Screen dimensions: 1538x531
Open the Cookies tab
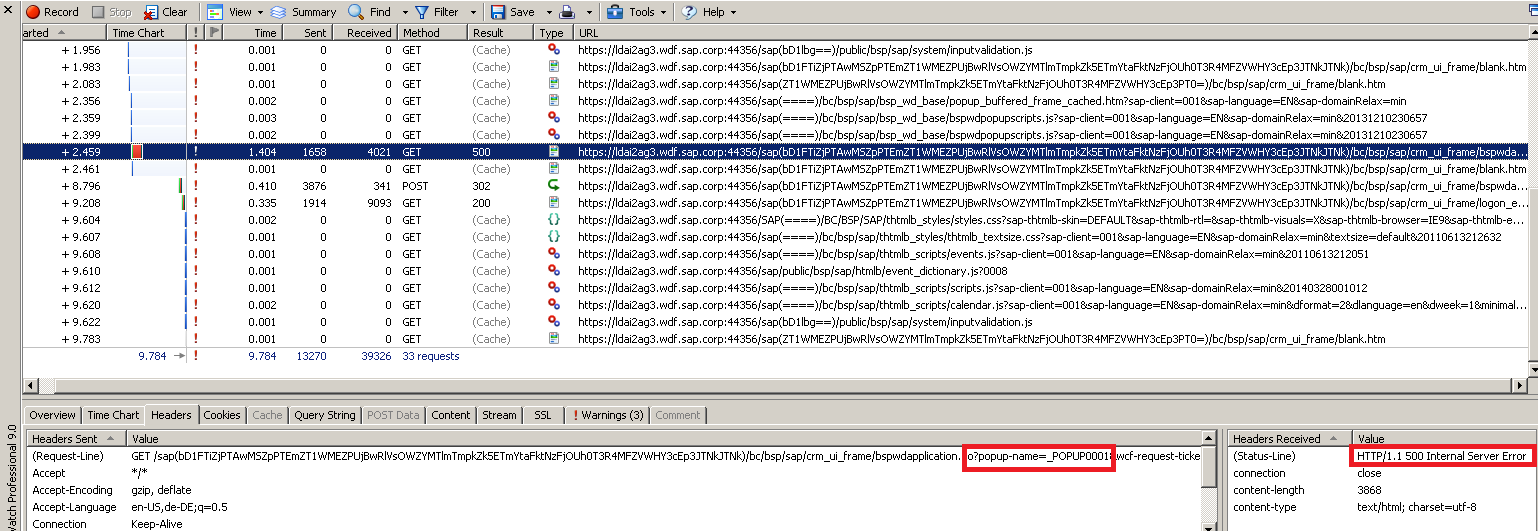[222, 415]
